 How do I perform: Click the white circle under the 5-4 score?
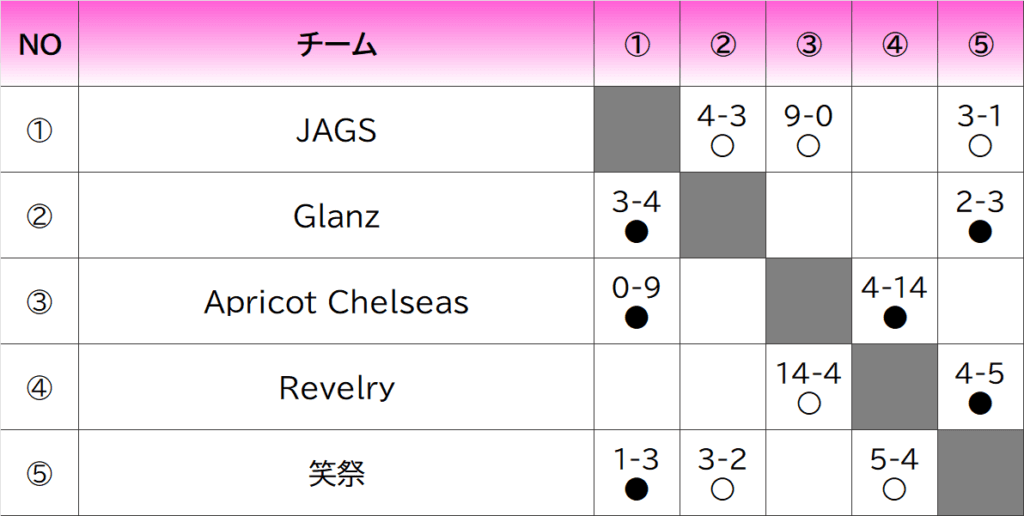click(894, 490)
